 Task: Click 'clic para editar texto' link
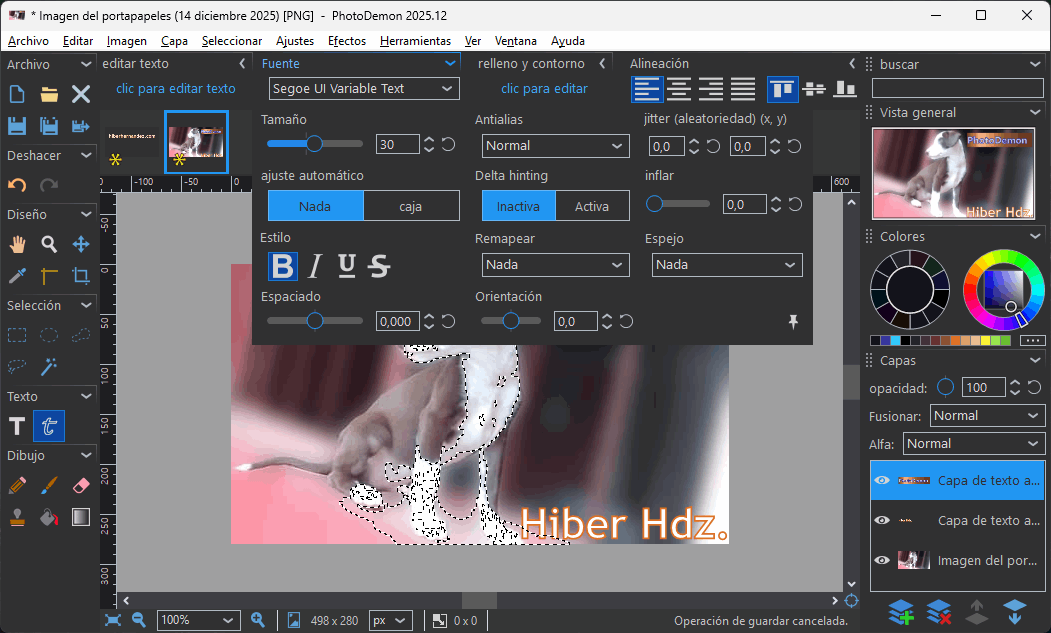(176, 88)
